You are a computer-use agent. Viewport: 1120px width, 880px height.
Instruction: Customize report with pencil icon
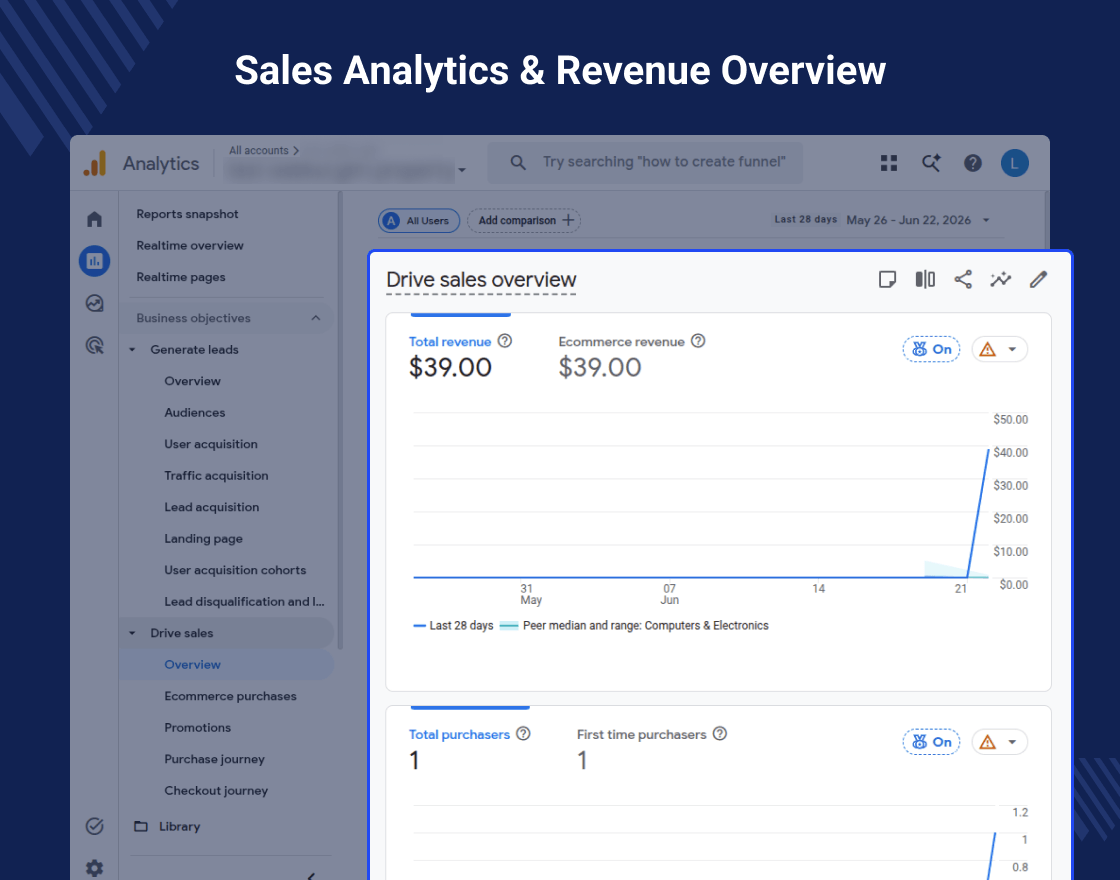1039,279
